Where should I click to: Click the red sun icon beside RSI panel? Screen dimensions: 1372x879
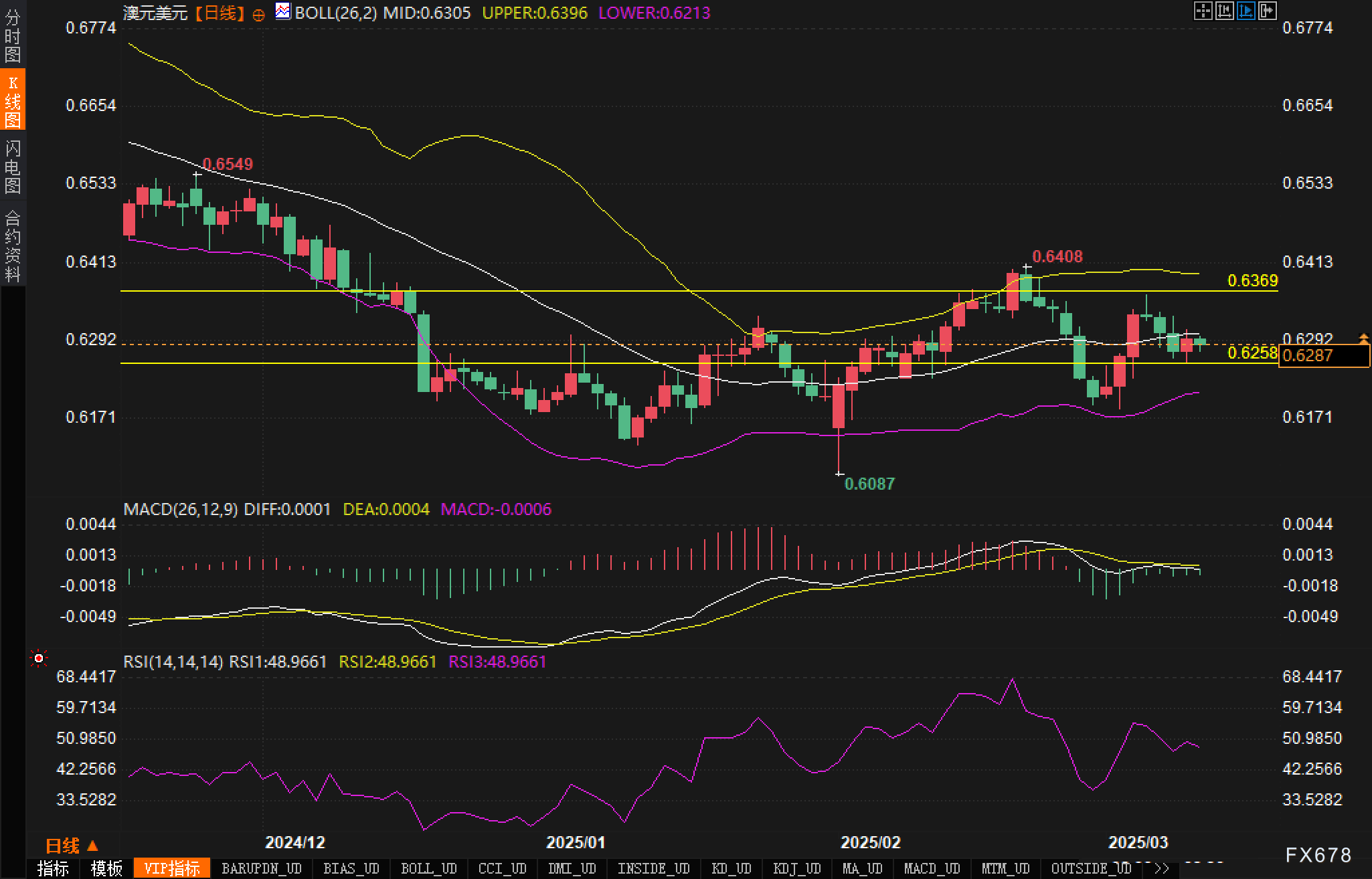[x=39, y=659]
